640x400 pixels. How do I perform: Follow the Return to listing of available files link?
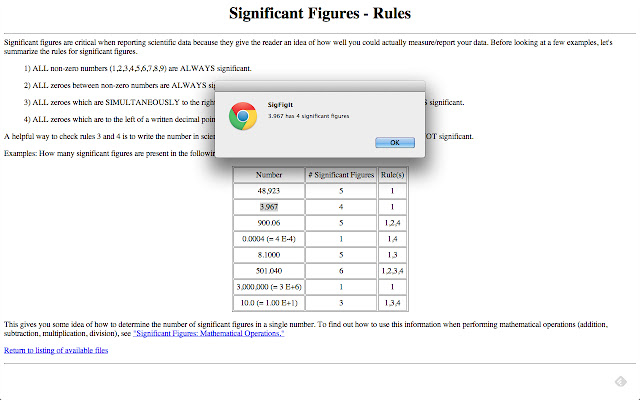(56, 350)
